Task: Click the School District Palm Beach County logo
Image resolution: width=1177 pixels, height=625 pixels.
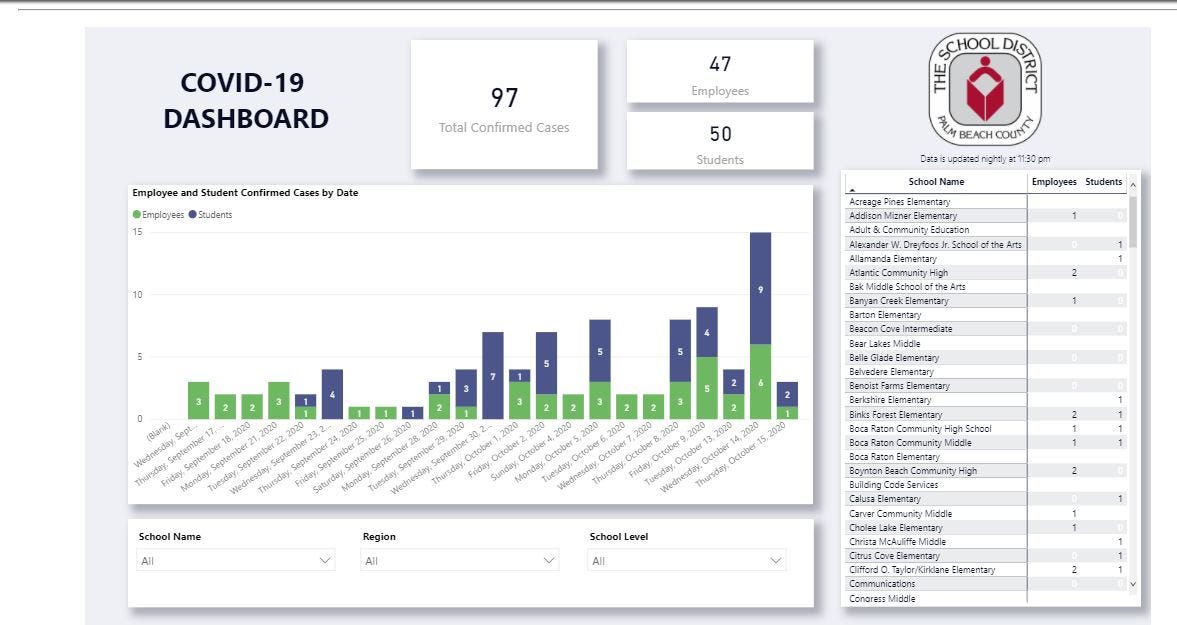Action: (985, 90)
